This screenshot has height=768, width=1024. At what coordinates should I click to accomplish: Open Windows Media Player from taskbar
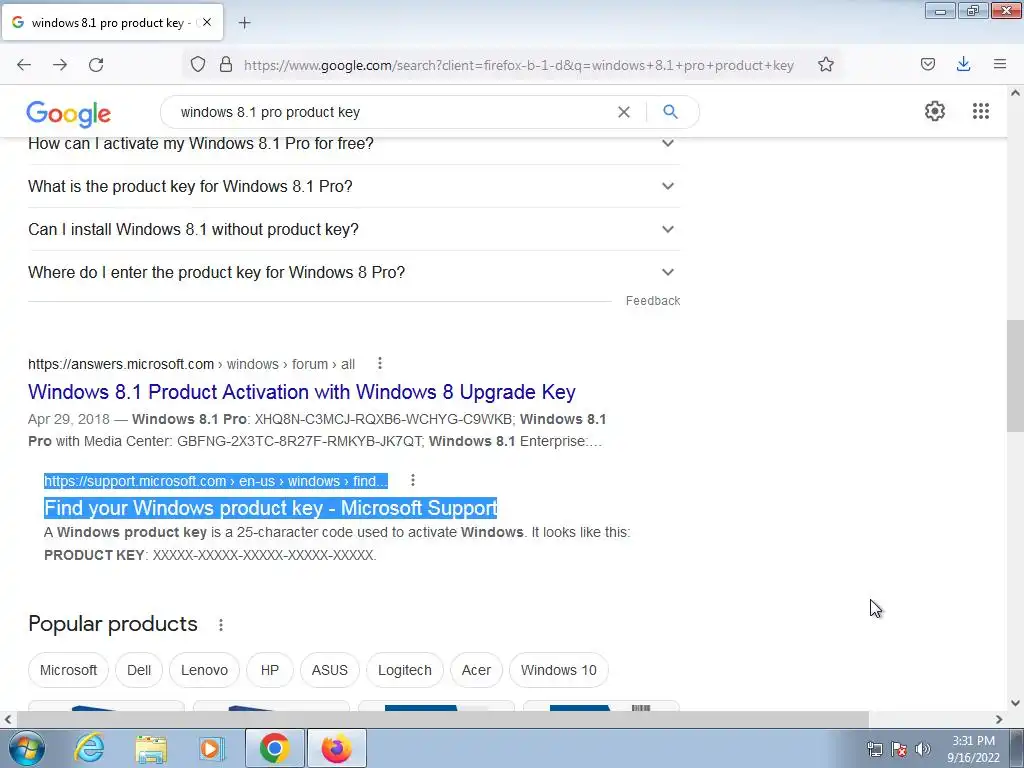pyautogui.click(x=212, y=748)
